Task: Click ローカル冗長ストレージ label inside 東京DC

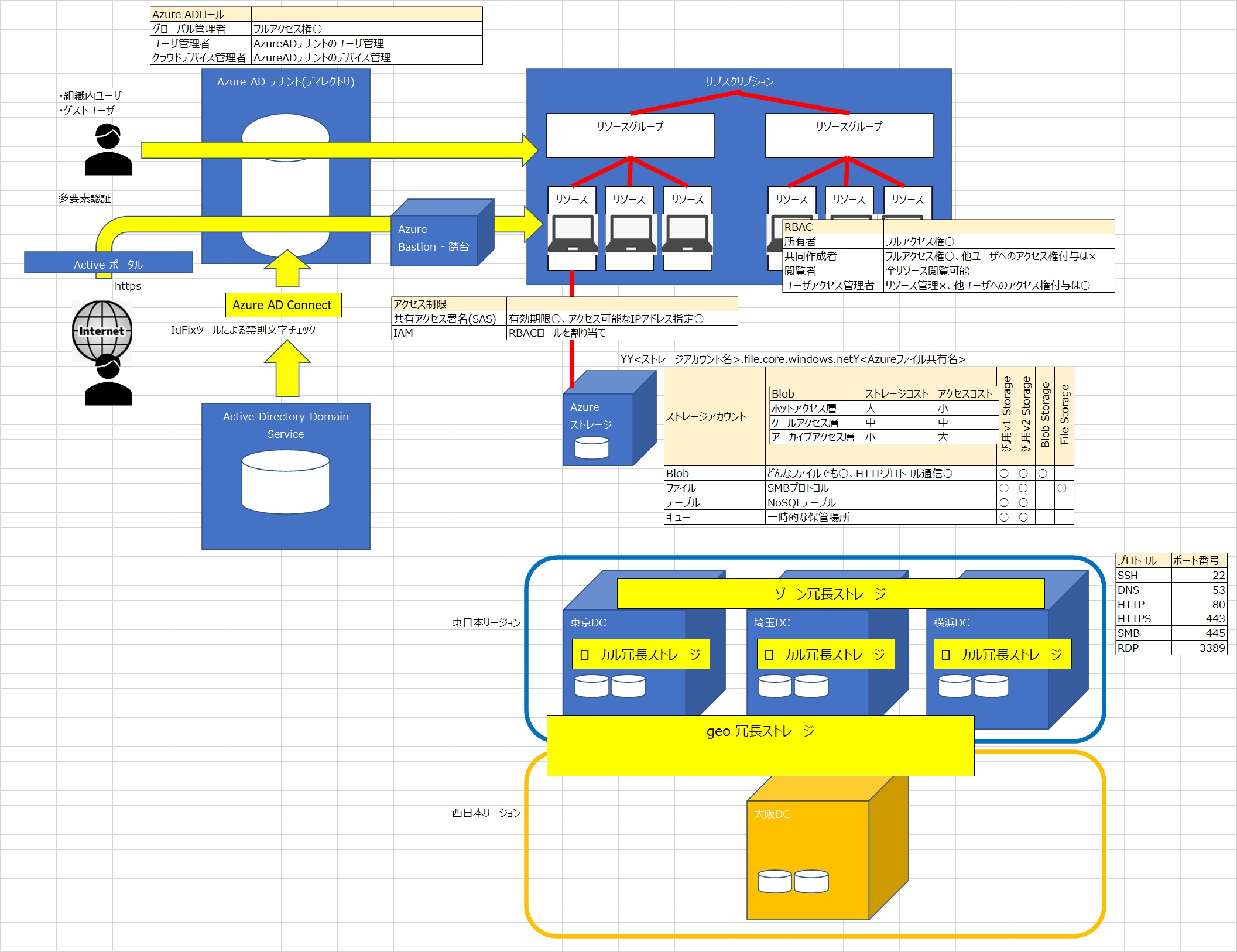Action: pyautogui.click(x=640, y=655)
